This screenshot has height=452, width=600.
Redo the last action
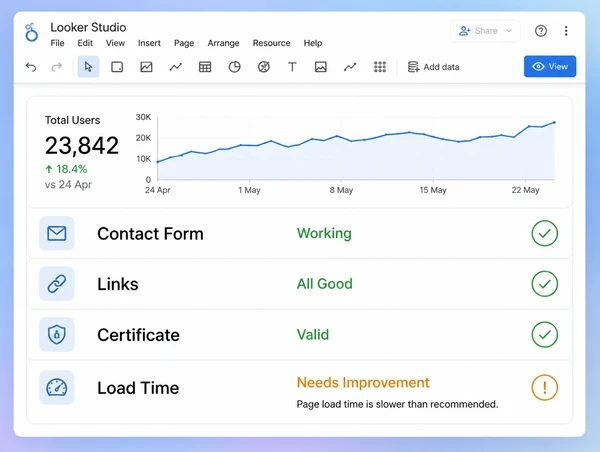[x=57, y=67]
